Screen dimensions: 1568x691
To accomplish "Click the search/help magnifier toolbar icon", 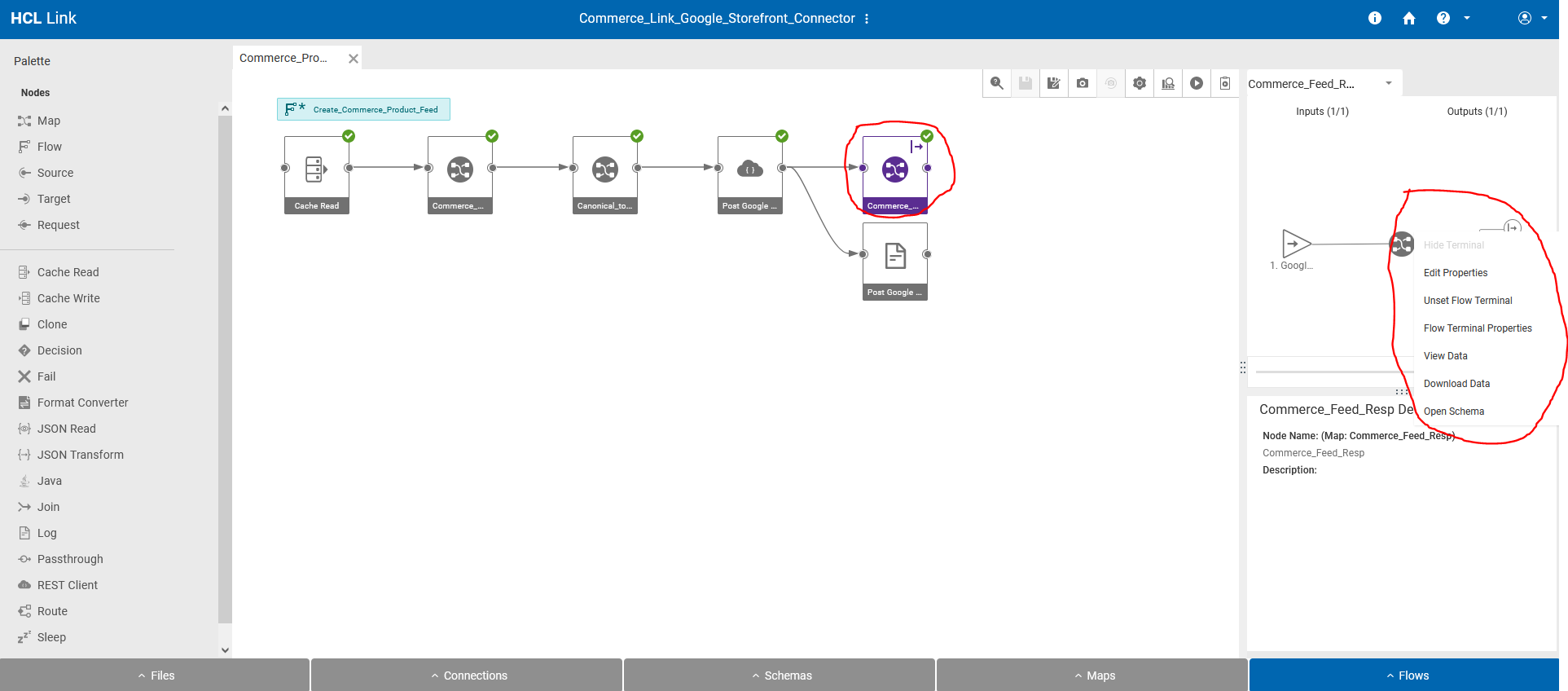I will [x=997, y=83].
